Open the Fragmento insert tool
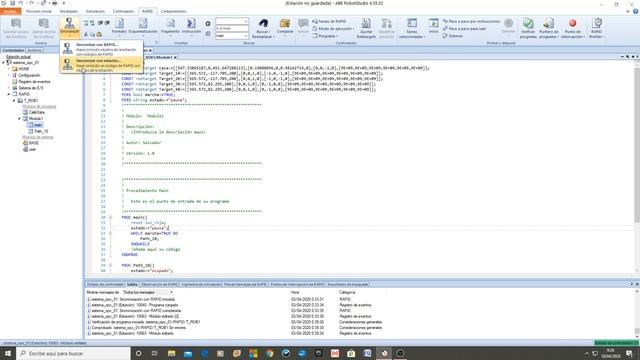640x360 pixels. 170,27
